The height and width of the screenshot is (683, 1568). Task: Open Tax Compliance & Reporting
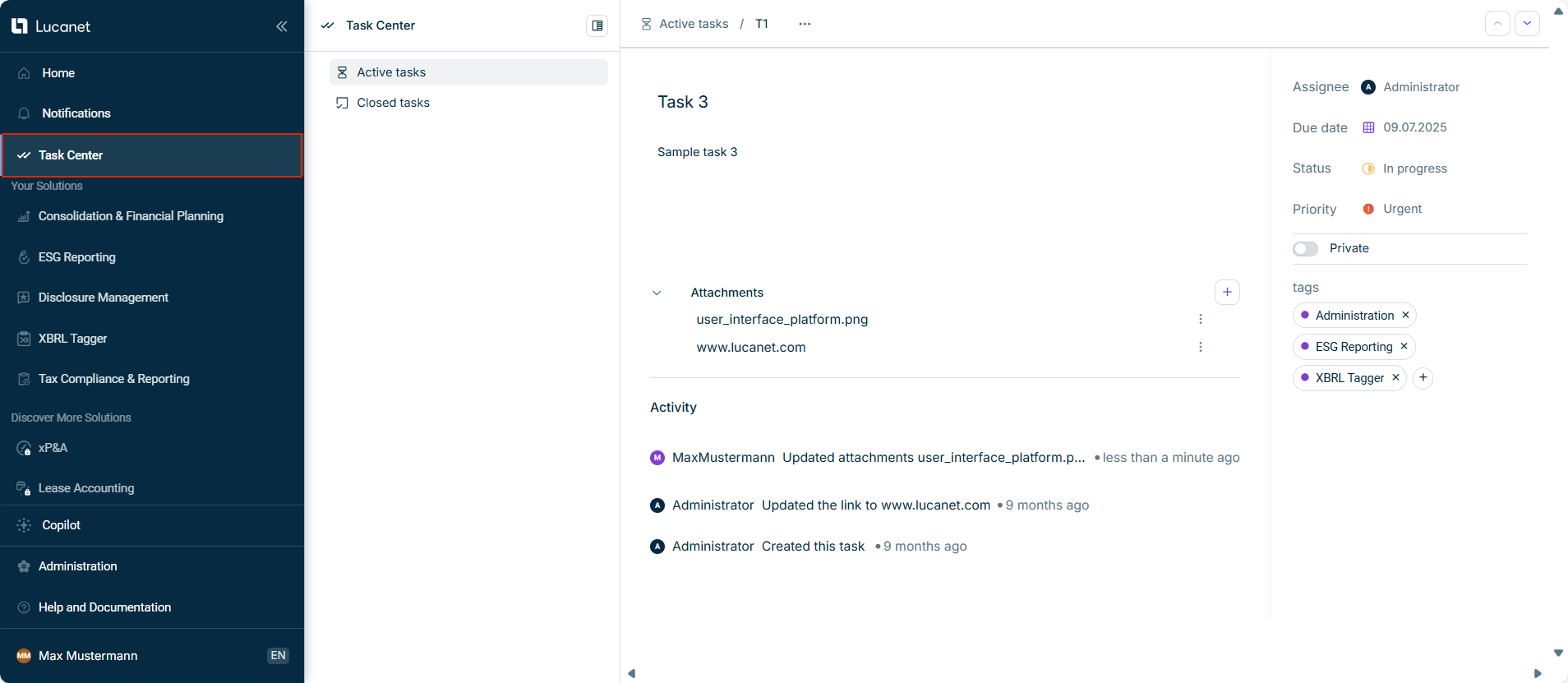152,379
